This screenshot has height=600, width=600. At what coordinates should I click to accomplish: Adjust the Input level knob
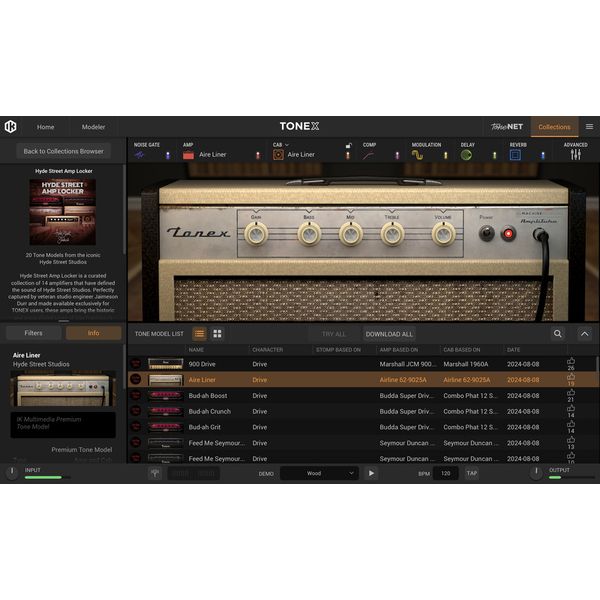click(12, 473)
